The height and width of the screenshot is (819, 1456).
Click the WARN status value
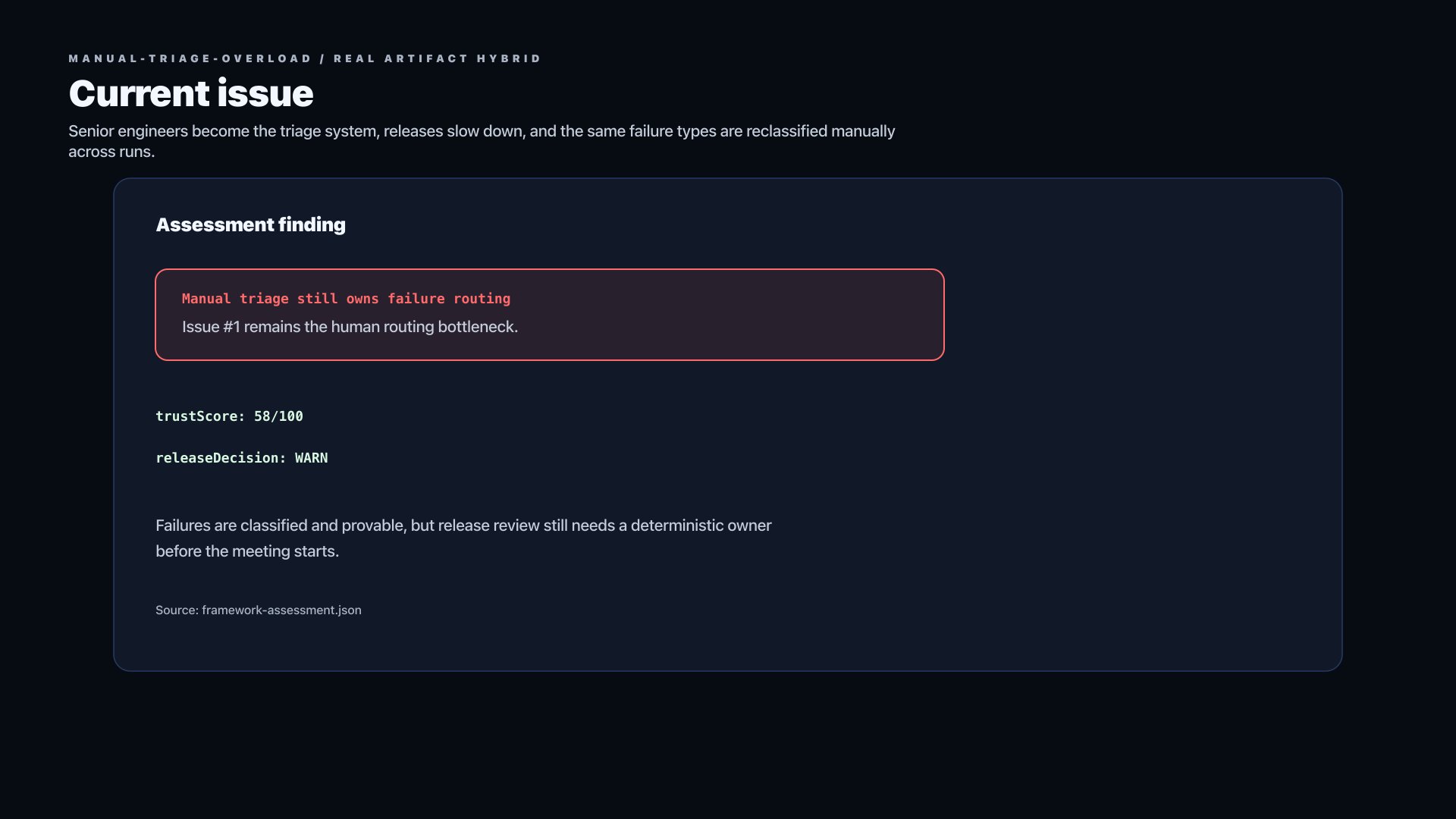coord(312,458)
